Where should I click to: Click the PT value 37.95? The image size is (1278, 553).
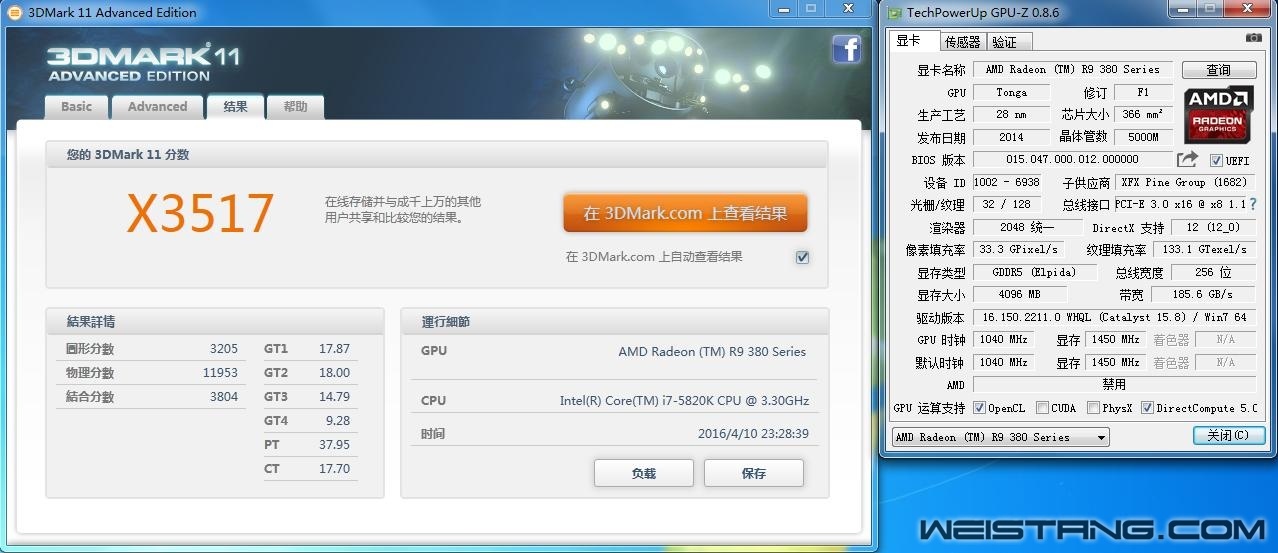pyautogui.click(x=334, y=445)
